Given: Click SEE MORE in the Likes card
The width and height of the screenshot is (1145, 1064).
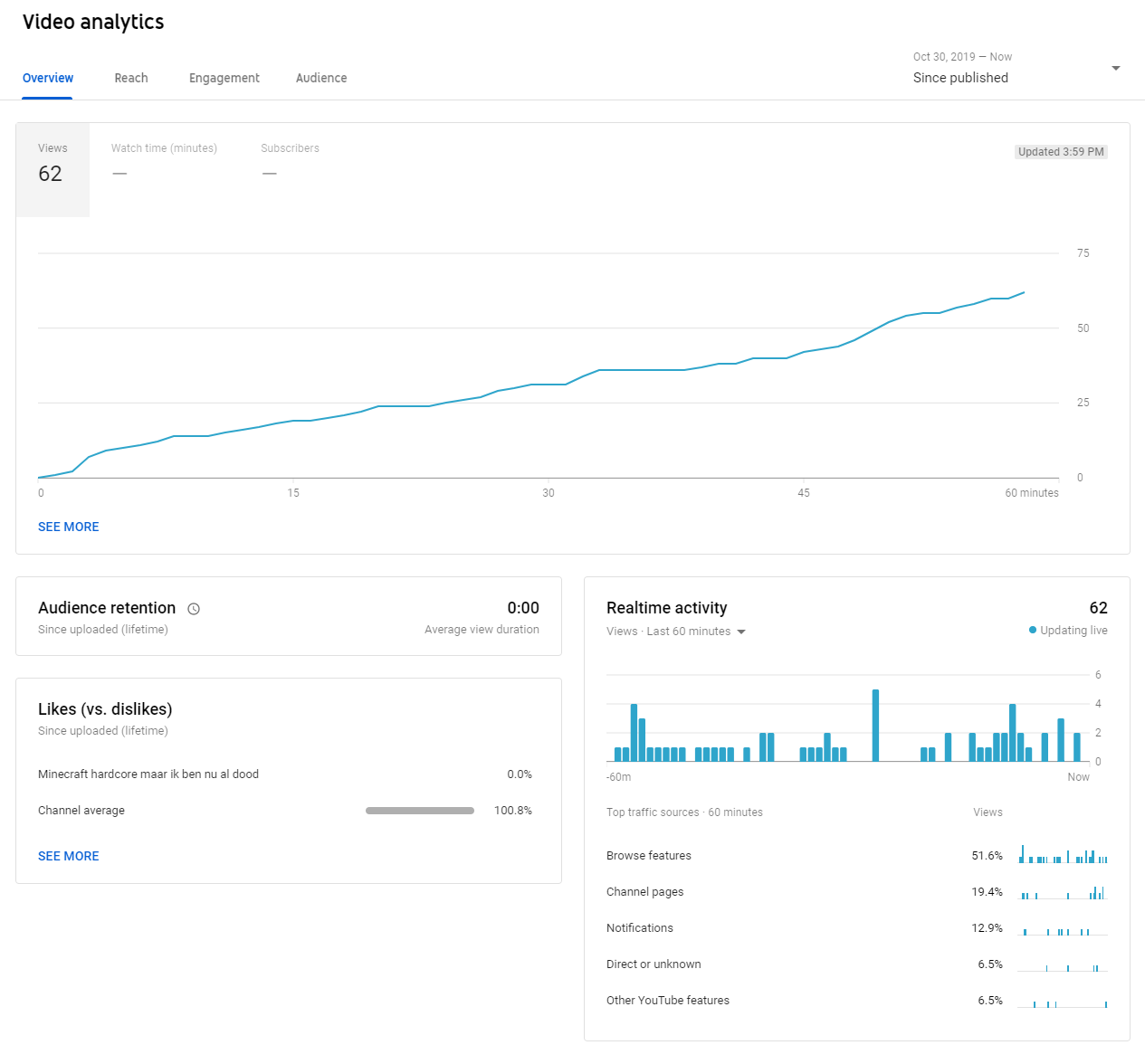Looking at the screenshot, I should tap(69, 856).
